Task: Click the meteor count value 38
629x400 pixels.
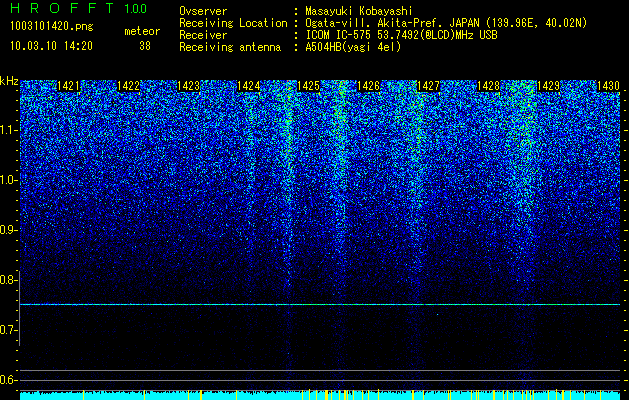Action: click(x=145, y=46)
